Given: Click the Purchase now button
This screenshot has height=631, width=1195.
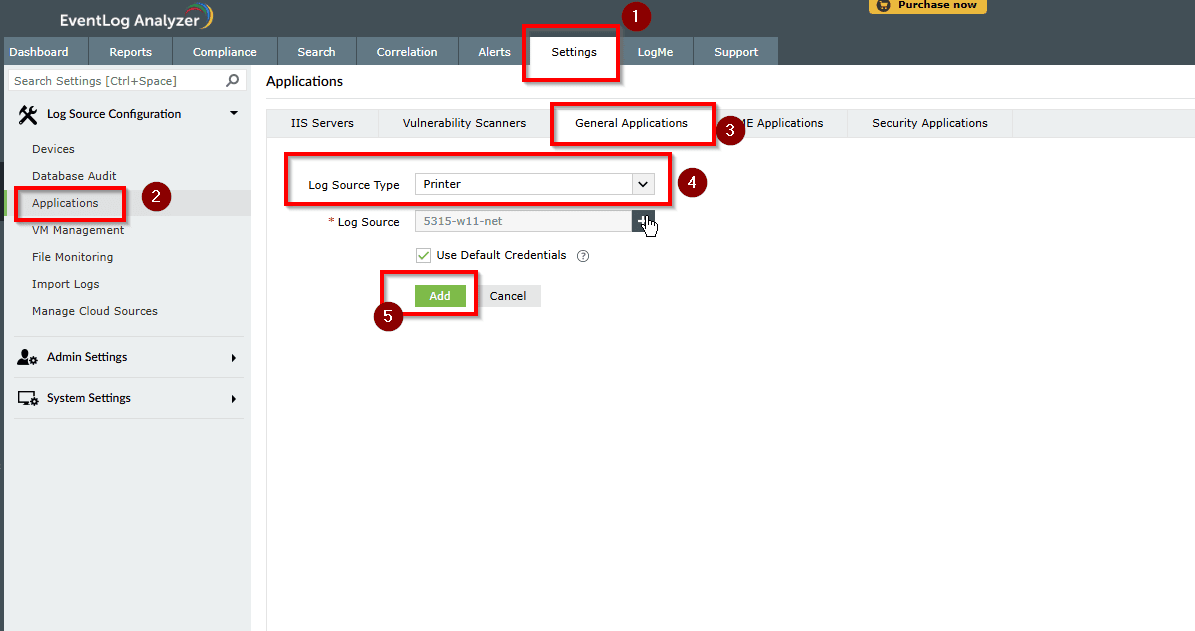Looking at the screenshot, I should point(927,6).
